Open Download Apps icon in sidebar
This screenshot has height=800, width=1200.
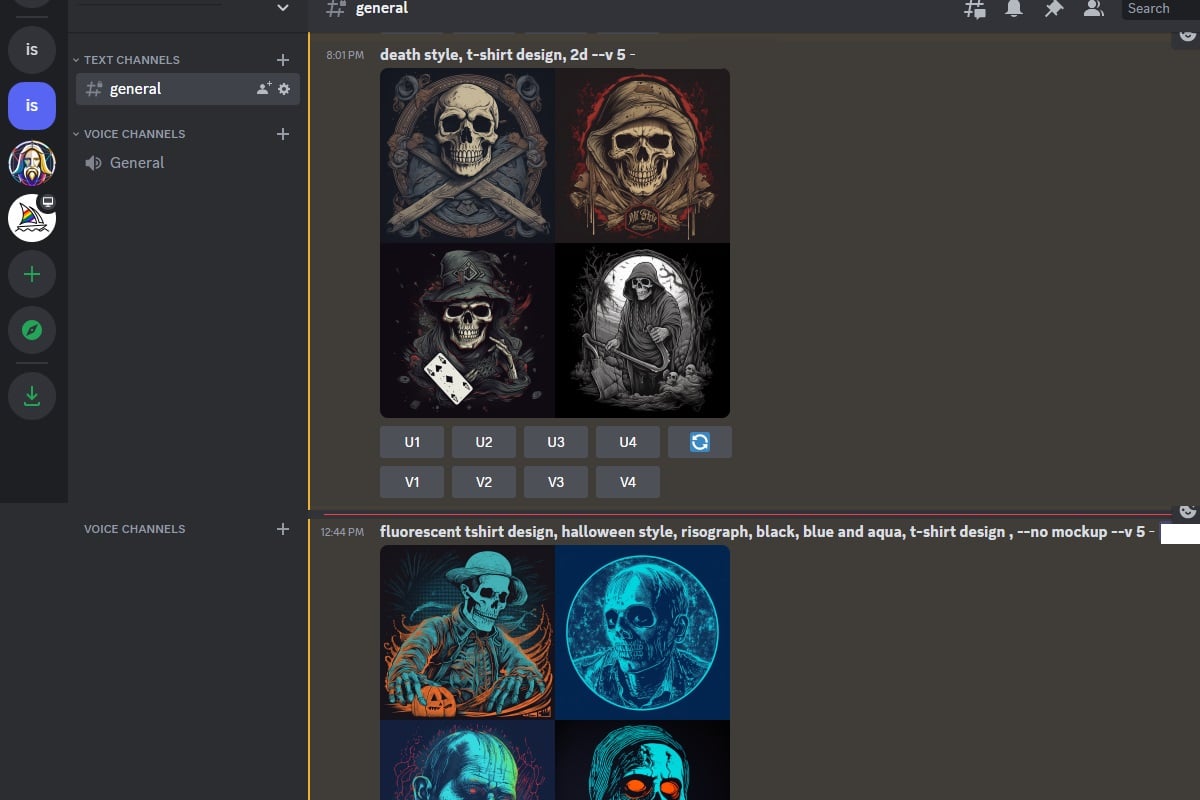(x=32, y=396)
